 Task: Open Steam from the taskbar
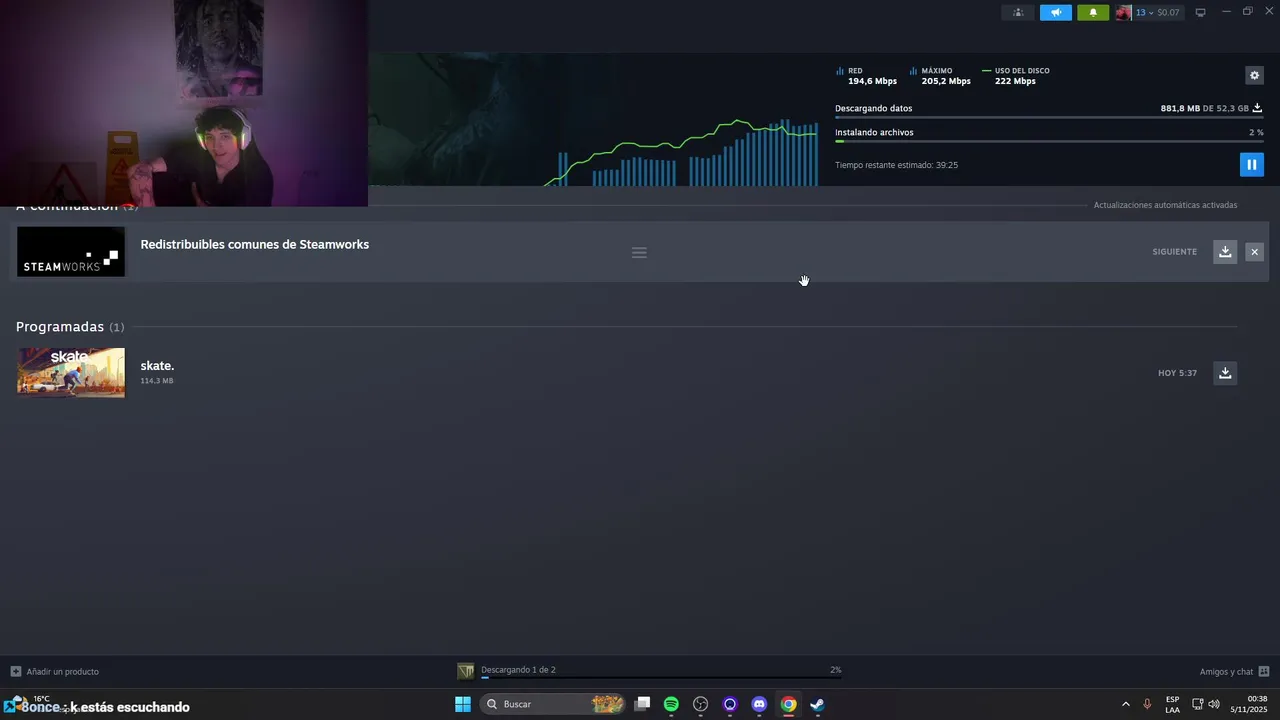[x=817, y=704]
